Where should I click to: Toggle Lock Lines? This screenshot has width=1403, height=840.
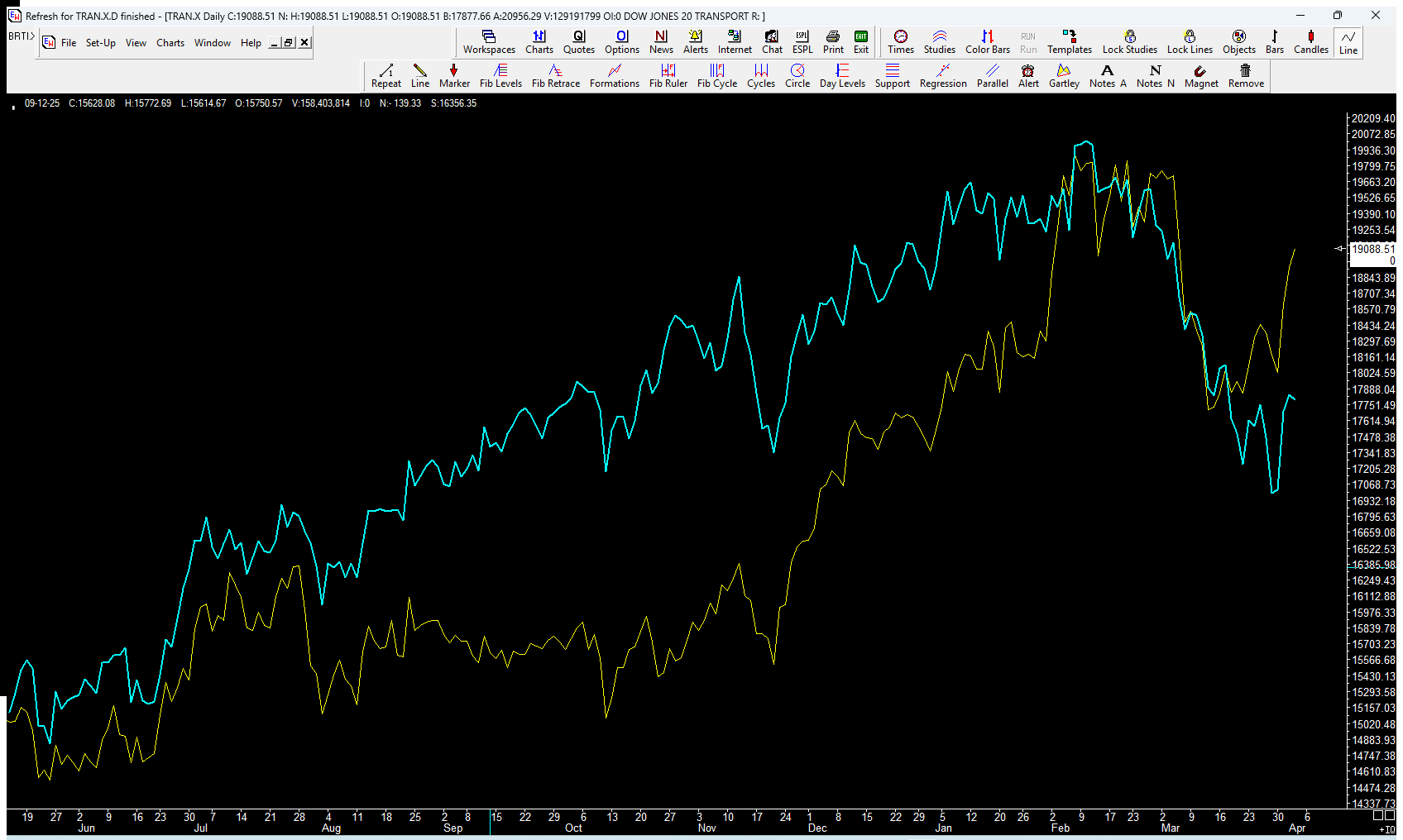(x=1189, y=41)
